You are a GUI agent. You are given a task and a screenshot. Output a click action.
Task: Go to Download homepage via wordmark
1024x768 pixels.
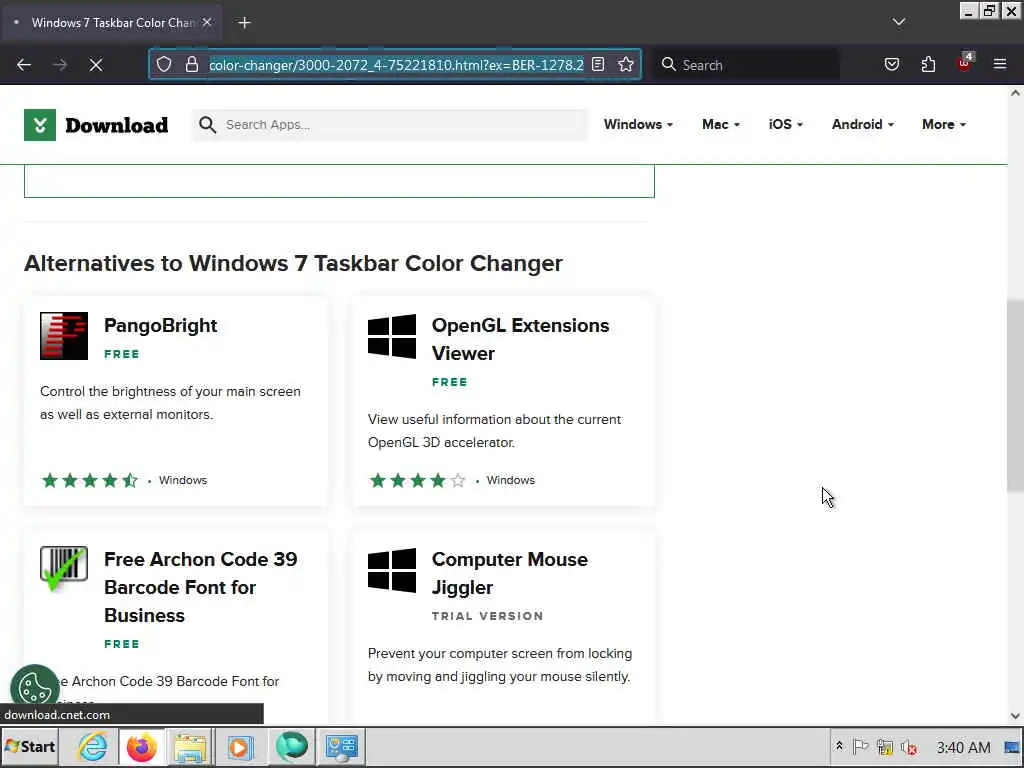click(117, 125)
